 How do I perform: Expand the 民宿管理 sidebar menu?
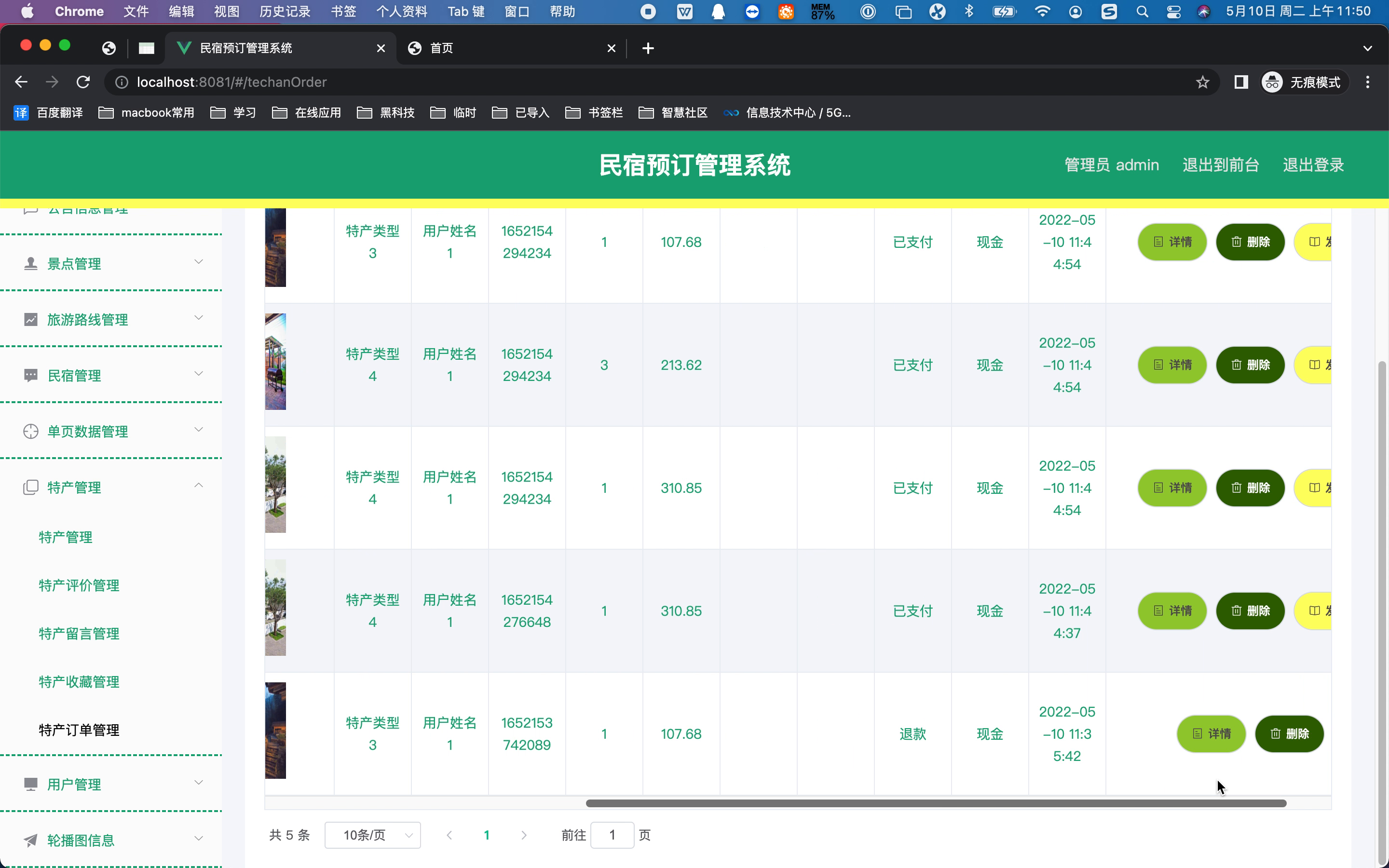[111, 376]
